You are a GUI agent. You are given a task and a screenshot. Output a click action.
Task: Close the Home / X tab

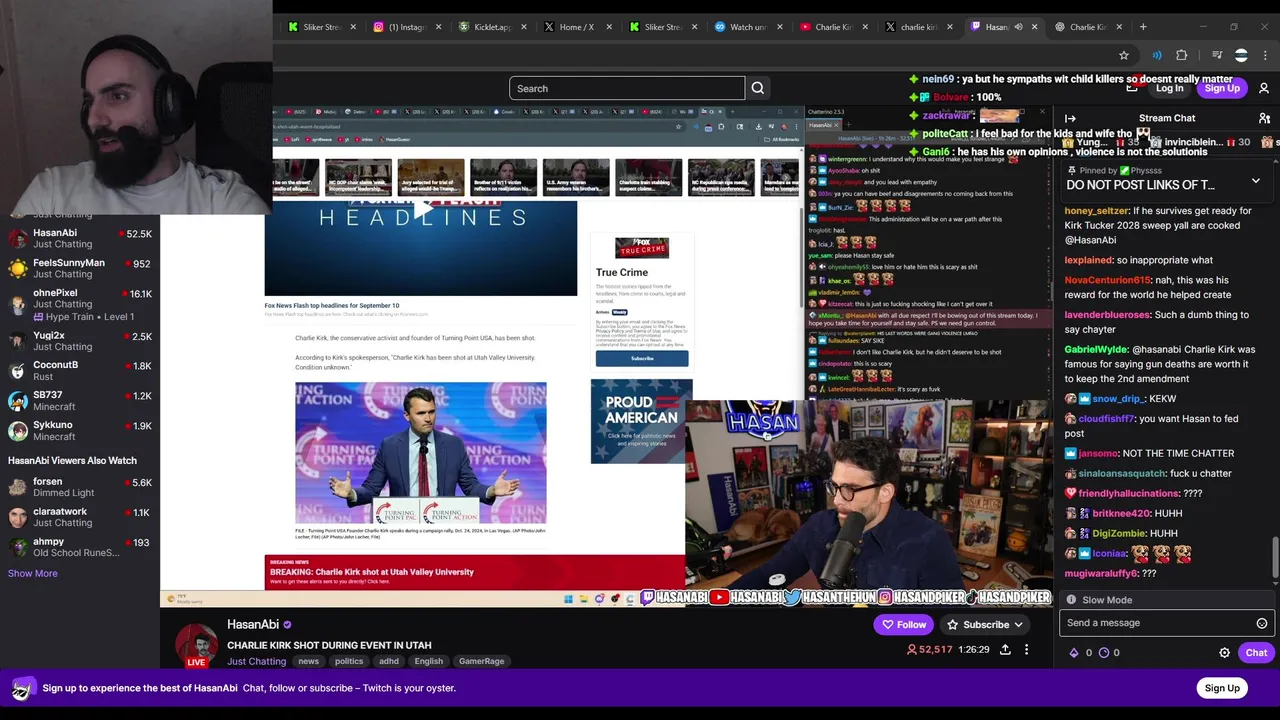tap(608, 27)
